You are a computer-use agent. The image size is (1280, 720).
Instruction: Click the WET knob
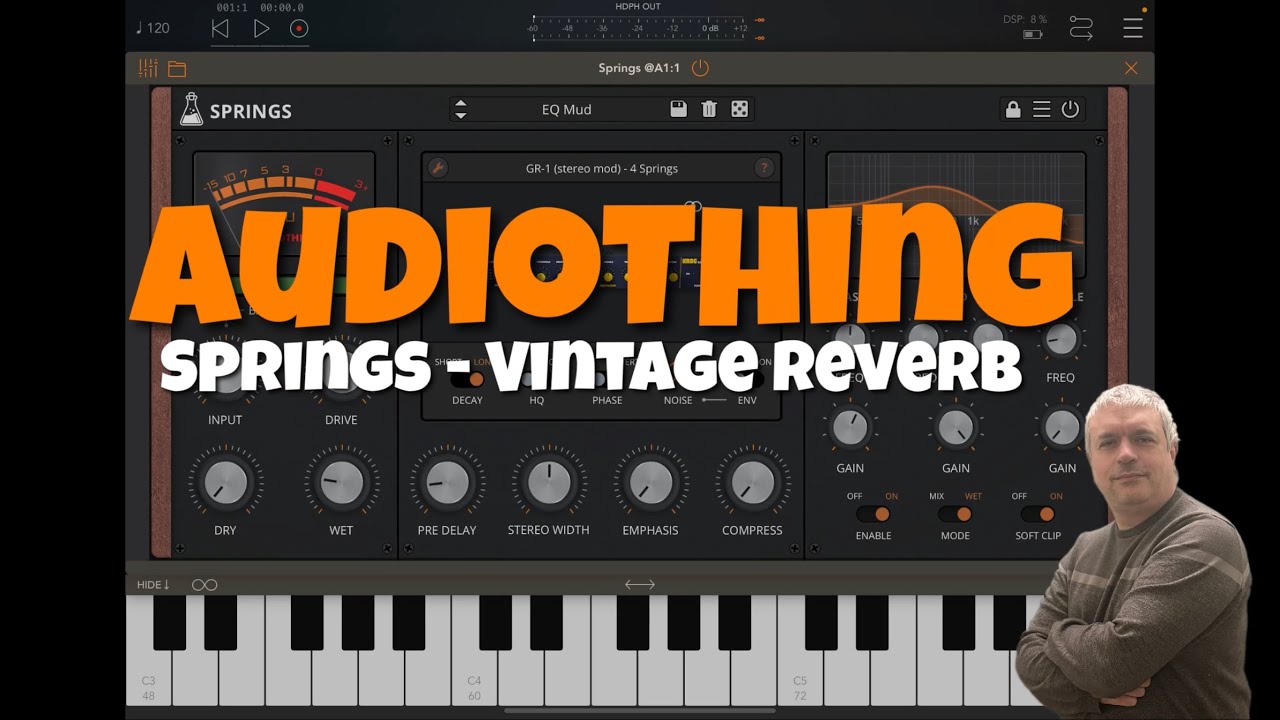click(341, 483)
